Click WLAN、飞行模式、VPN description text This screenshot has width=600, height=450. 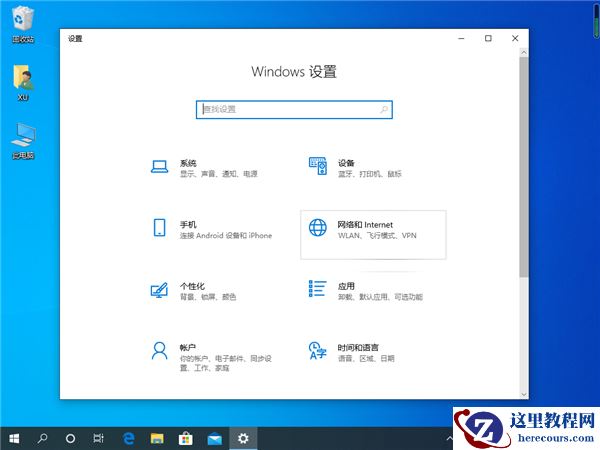tap(377, 236)
